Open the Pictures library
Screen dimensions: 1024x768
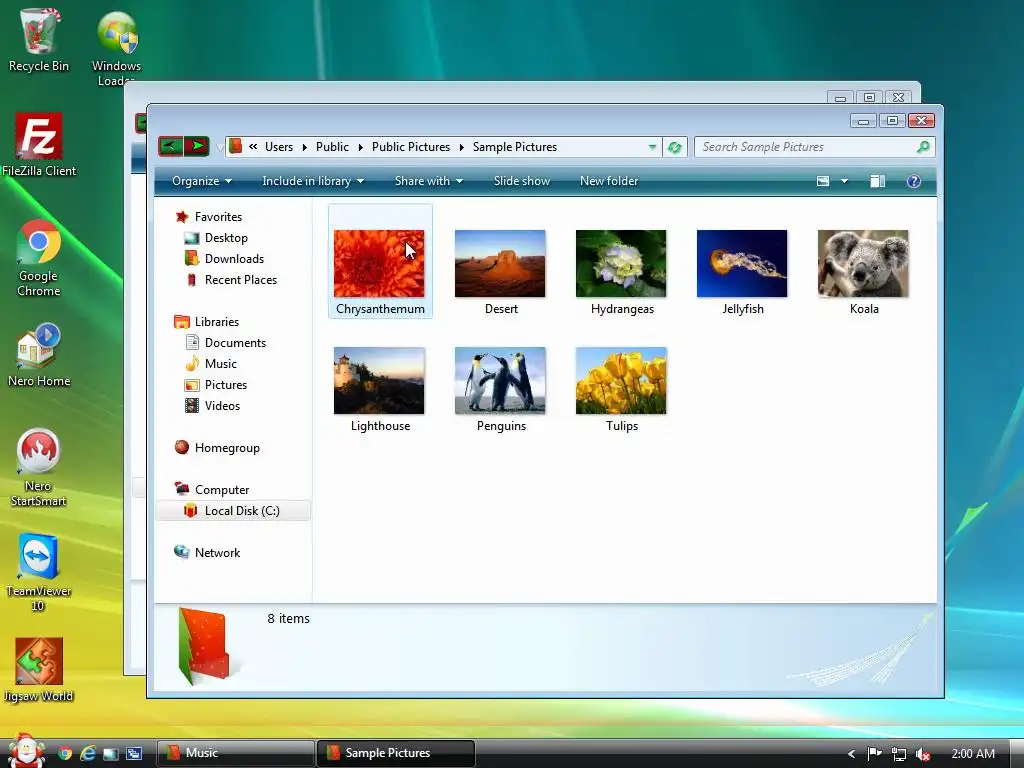point(226,385)
